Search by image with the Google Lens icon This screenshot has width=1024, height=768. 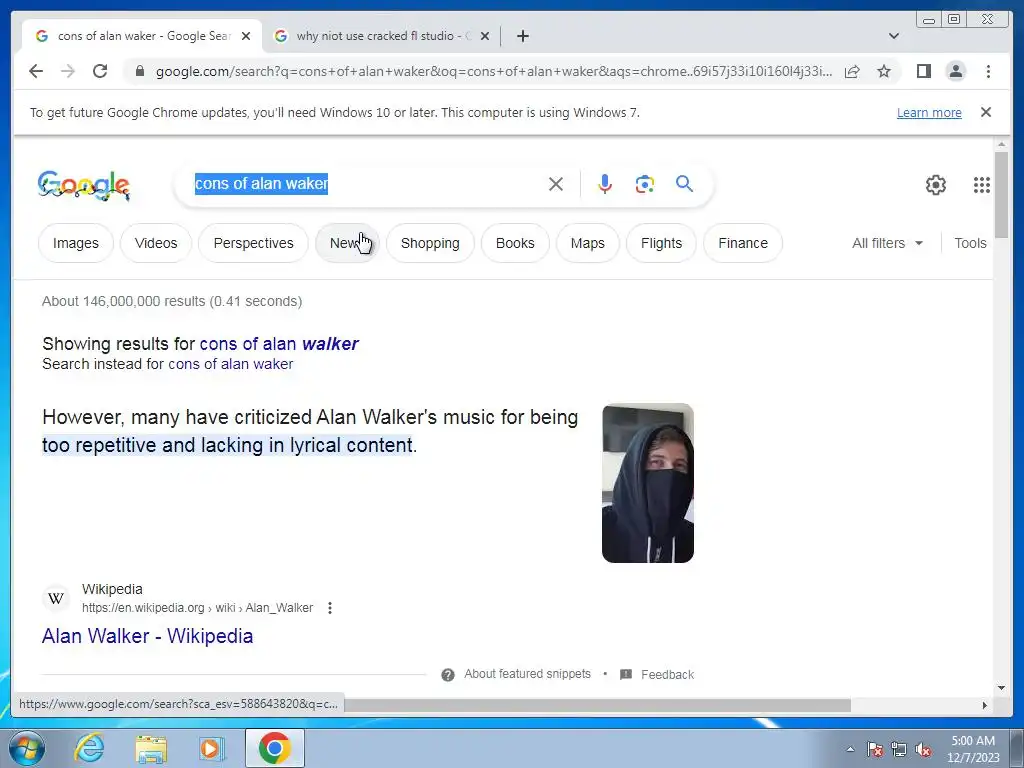(x=645, y=184)
